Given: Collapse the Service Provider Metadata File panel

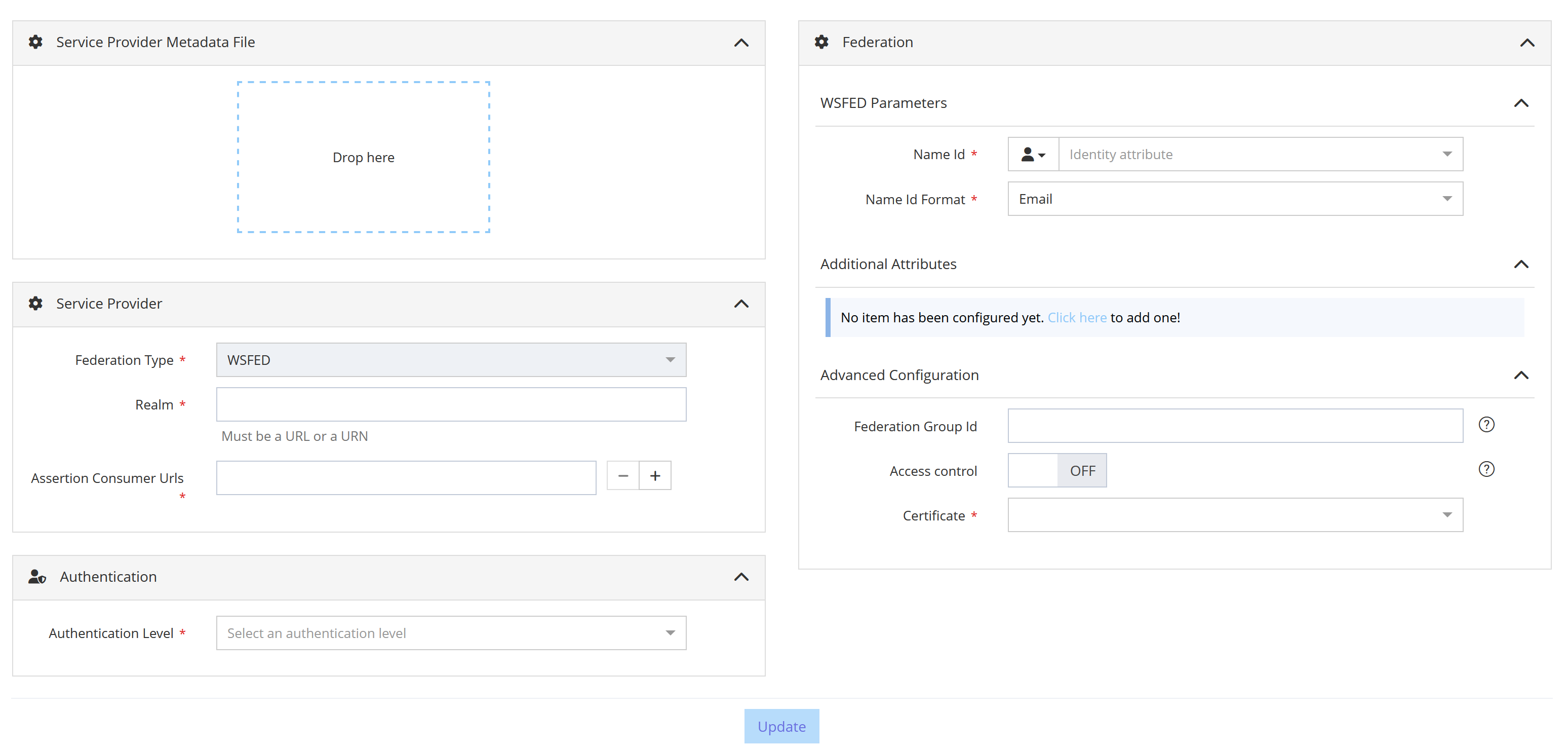Looking at the screenshot, I should tap(741, 43).
